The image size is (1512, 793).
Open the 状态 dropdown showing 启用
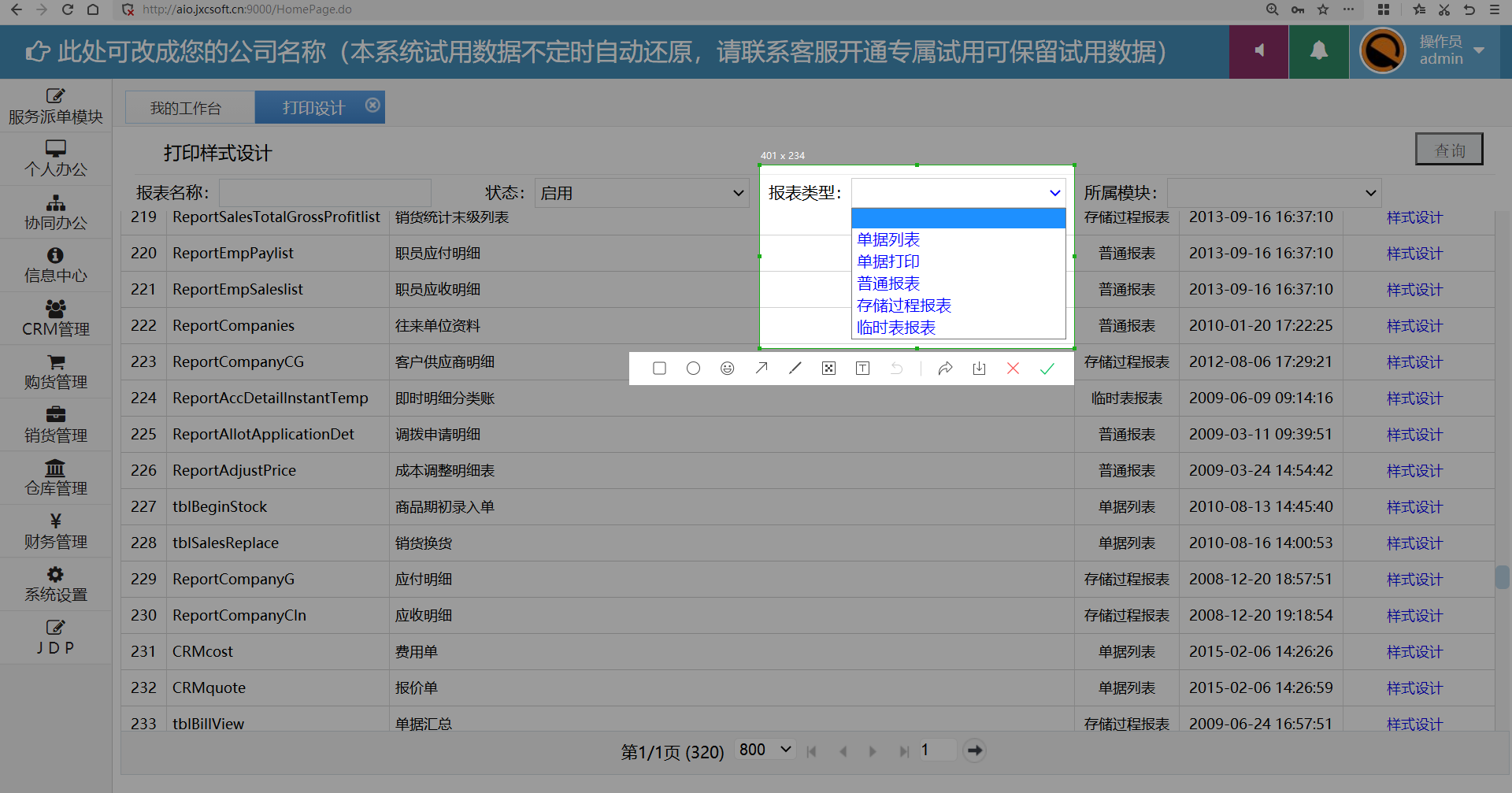point(642,193)
